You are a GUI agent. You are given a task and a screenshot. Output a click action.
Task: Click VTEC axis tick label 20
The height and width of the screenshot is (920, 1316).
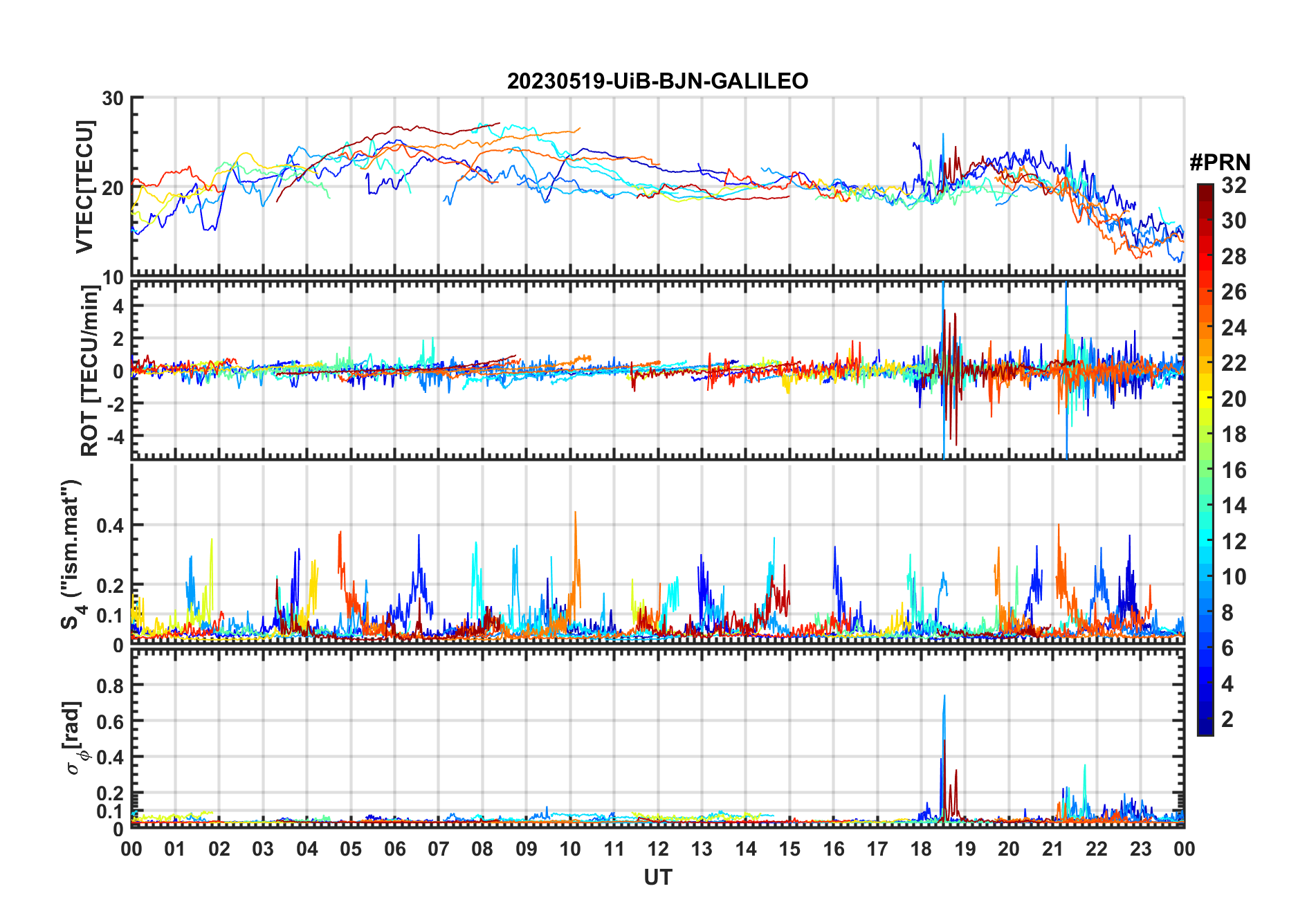113,187
